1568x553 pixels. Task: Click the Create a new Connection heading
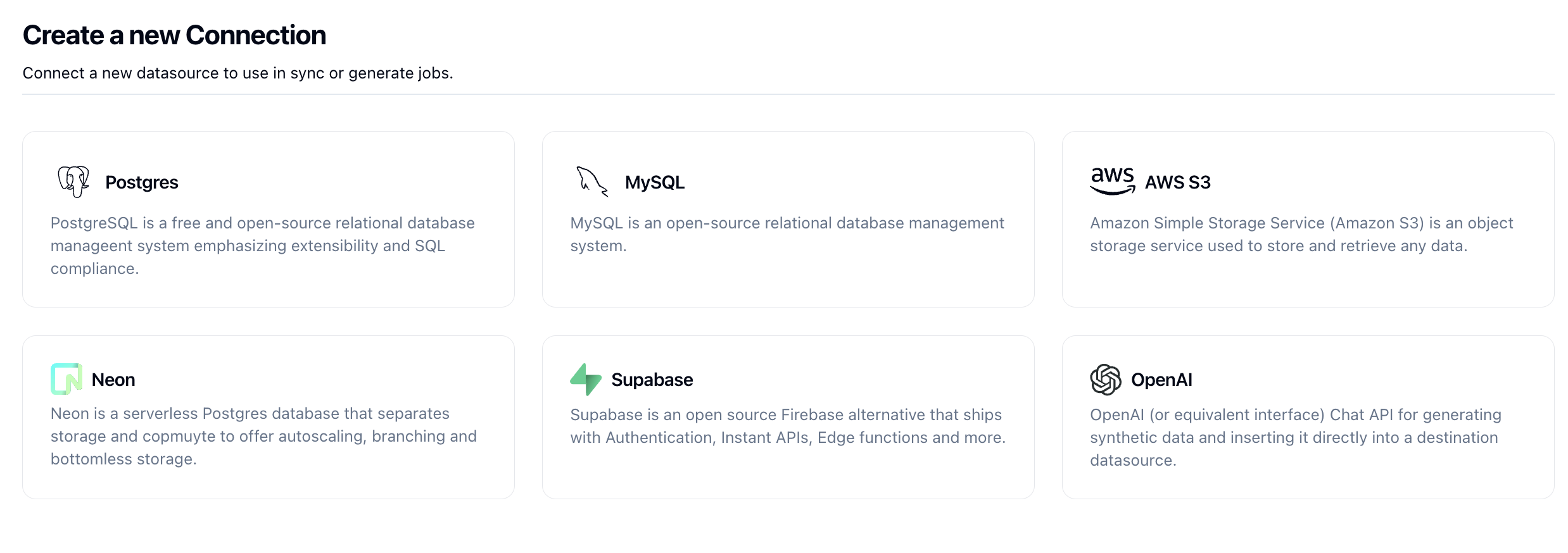(174, 35)
